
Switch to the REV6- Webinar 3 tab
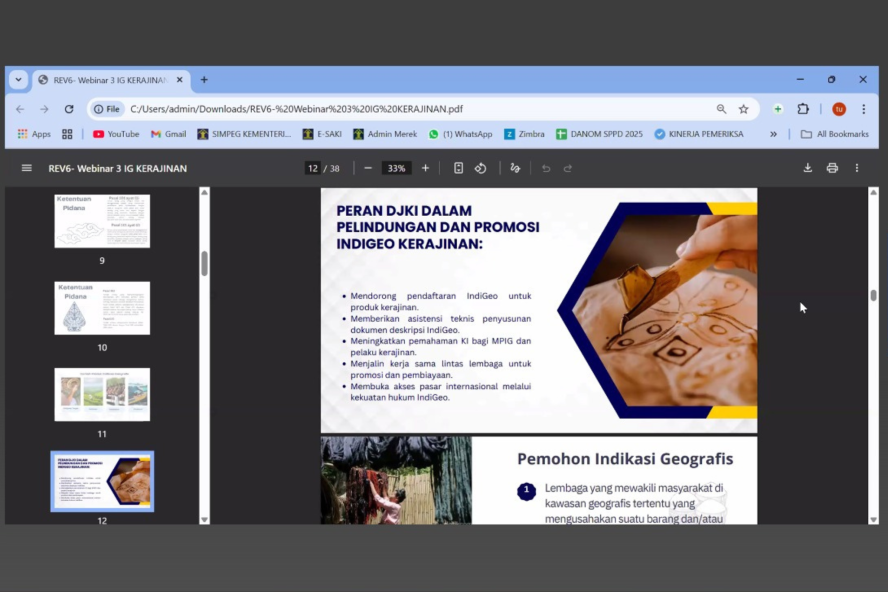[x=108, y=80]
